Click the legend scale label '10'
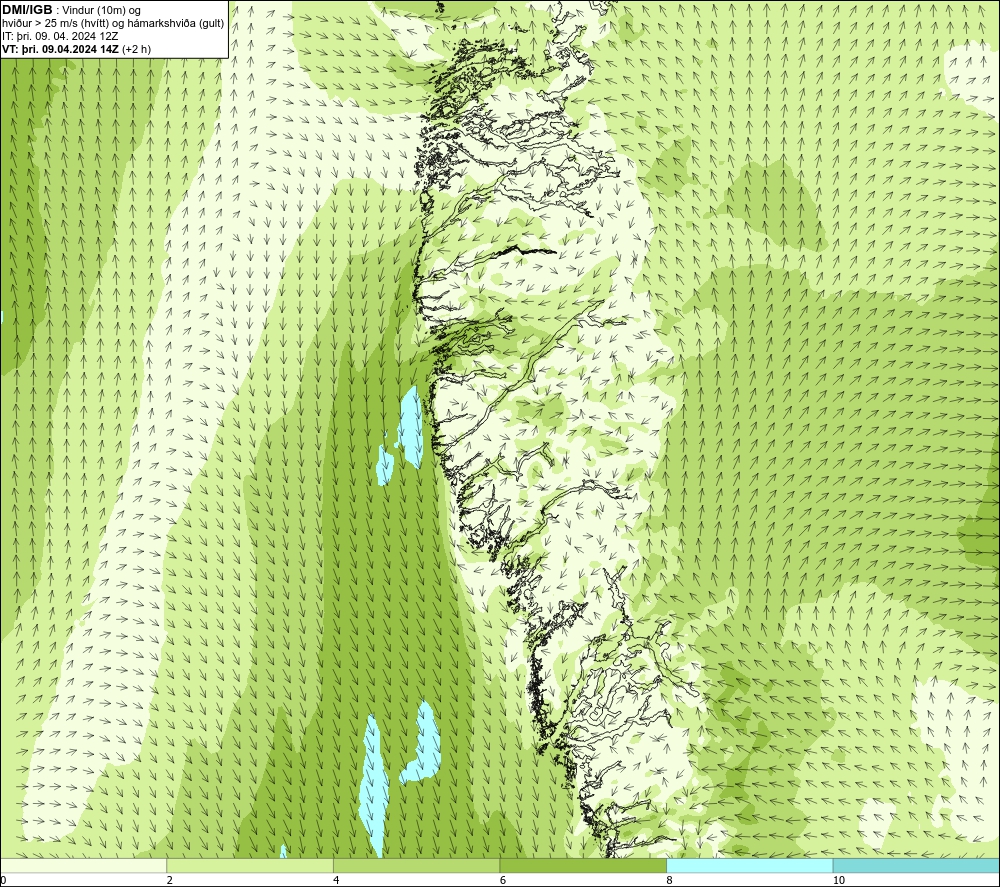 coord(839,880)
